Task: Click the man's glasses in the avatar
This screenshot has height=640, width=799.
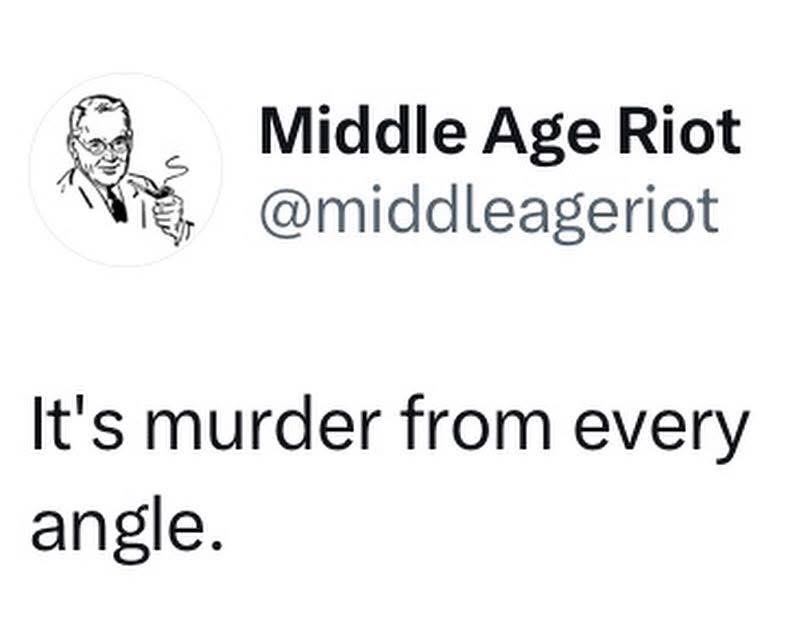Action: click(x=104, y=144)
